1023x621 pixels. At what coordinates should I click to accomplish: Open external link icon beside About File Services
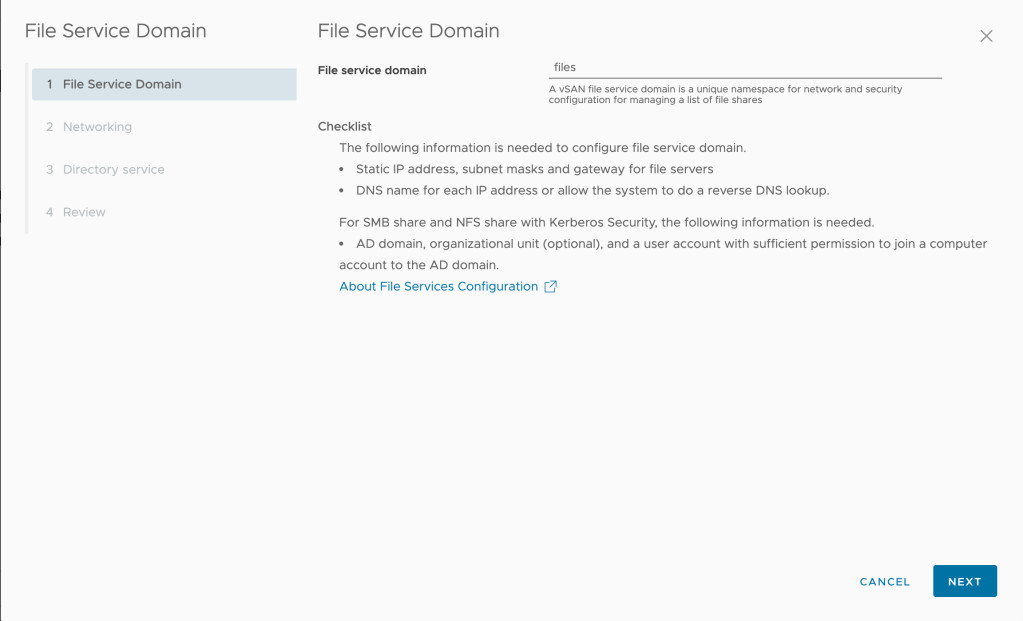550,286
